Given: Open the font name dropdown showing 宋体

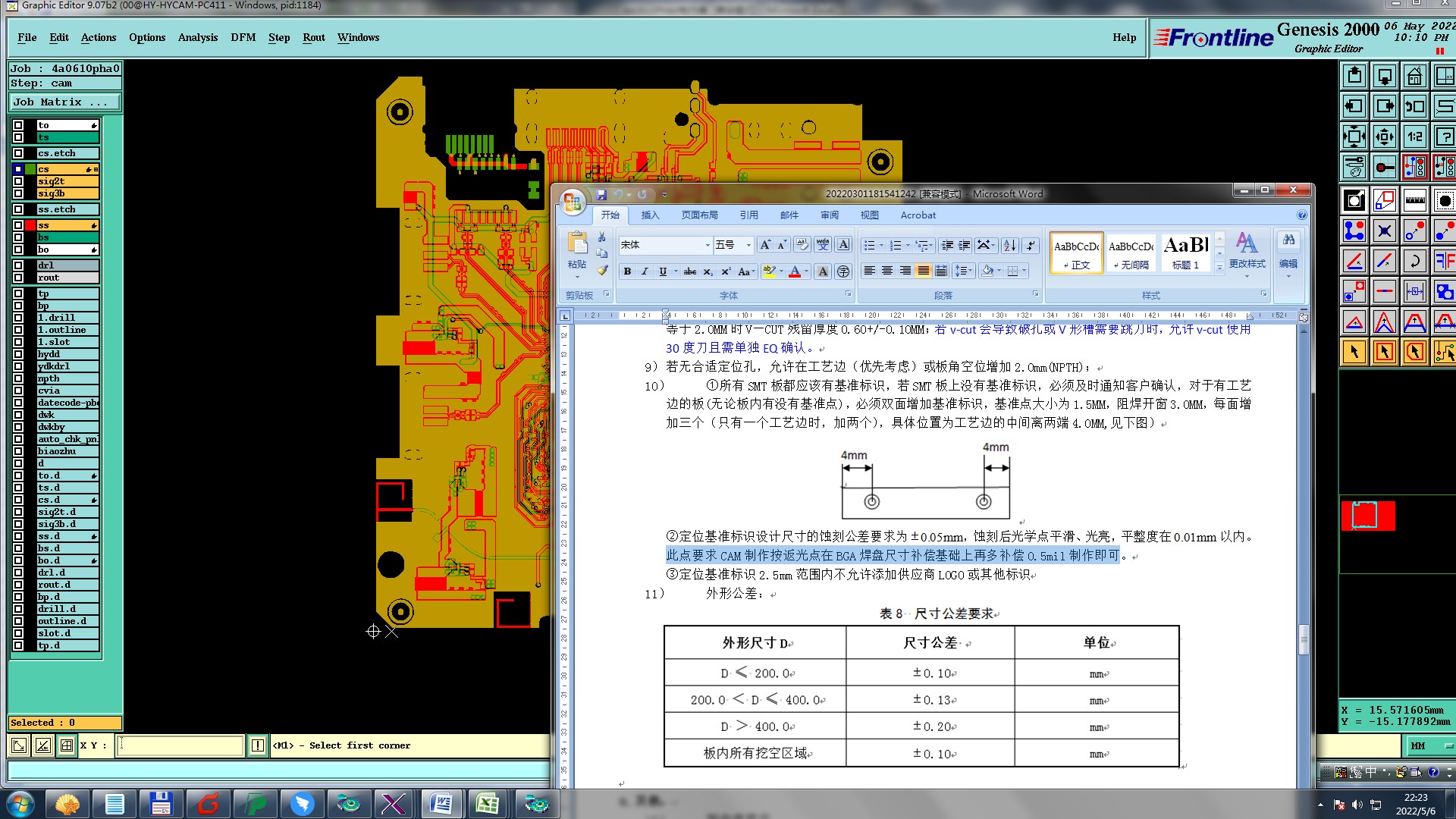Looking at the screenshot, I should click(708, 245).
